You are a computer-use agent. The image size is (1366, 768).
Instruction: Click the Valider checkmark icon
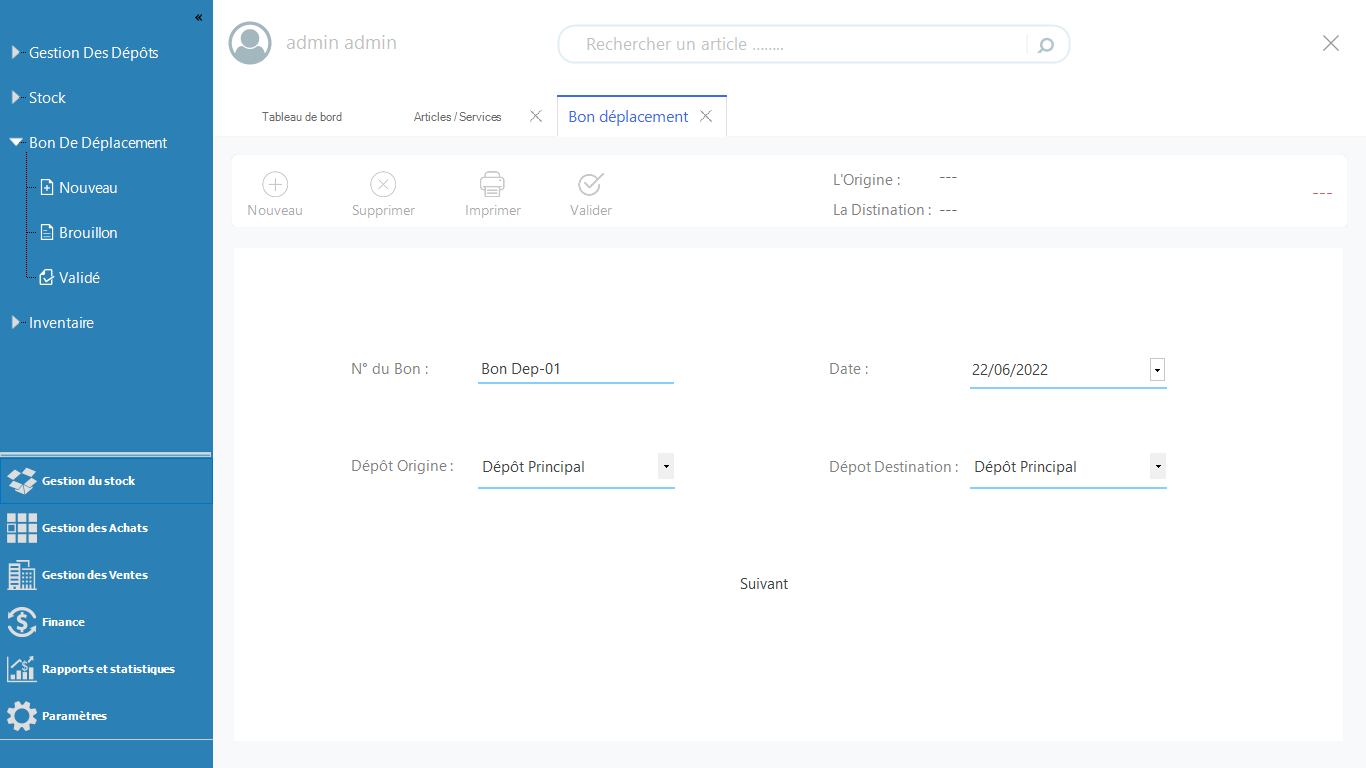click(x=591, y=184)
